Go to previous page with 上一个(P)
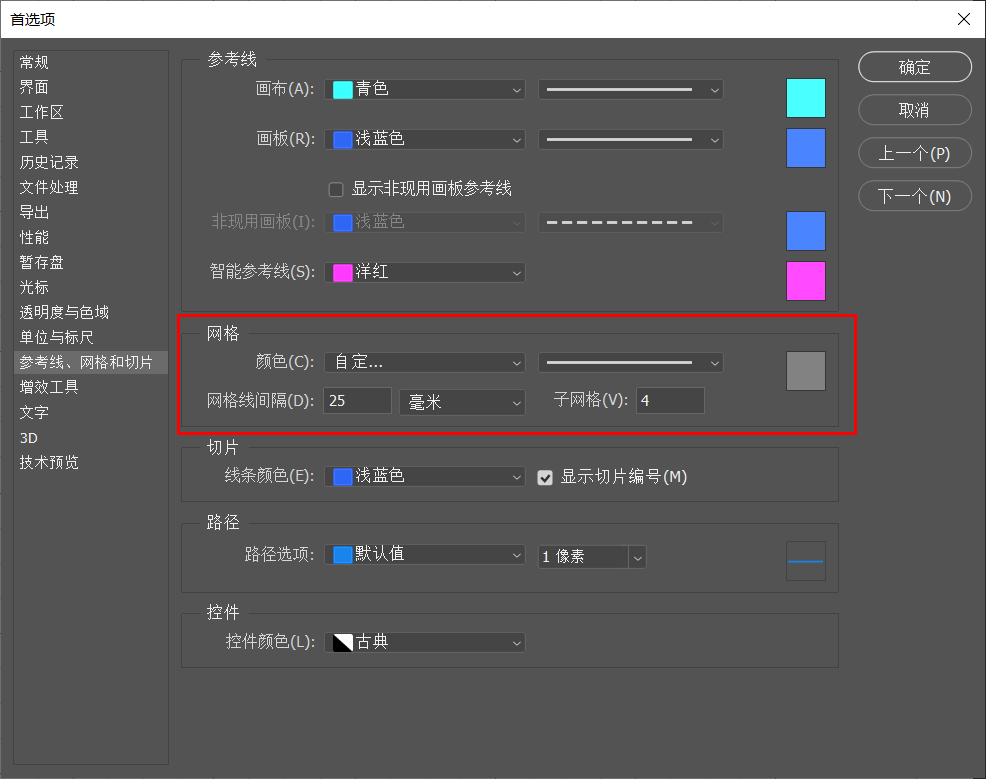The image size is (986, 779). coord(914,153)
